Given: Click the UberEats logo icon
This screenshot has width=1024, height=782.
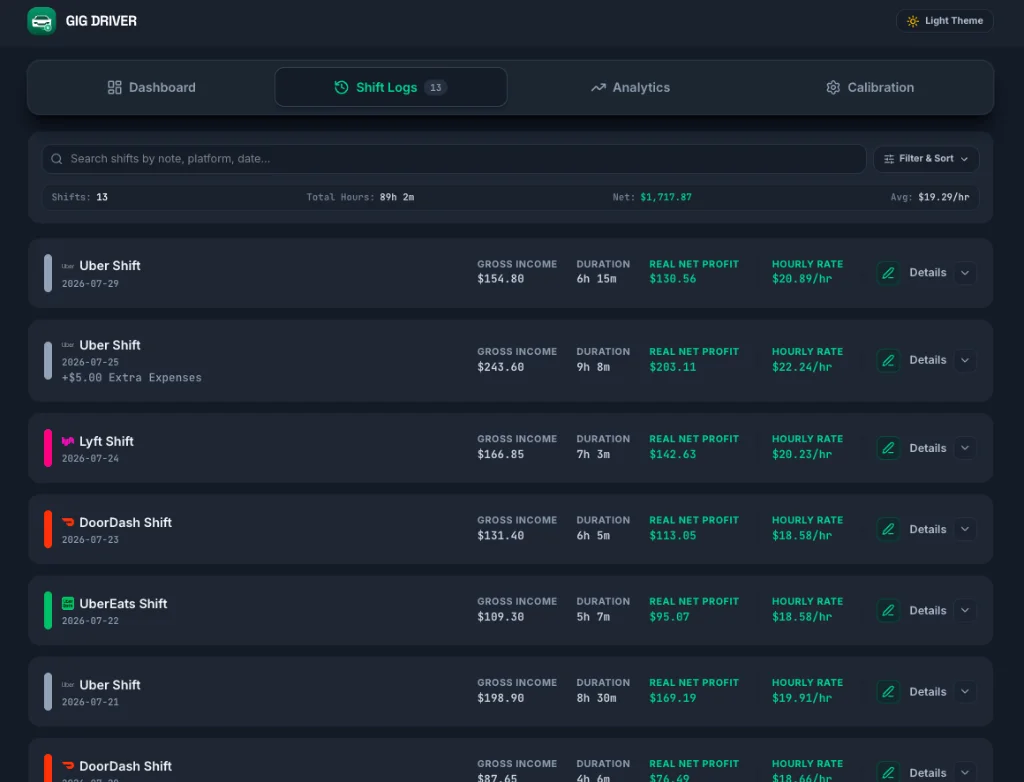Looking at the screenshot, I should [x=67, y=604].
